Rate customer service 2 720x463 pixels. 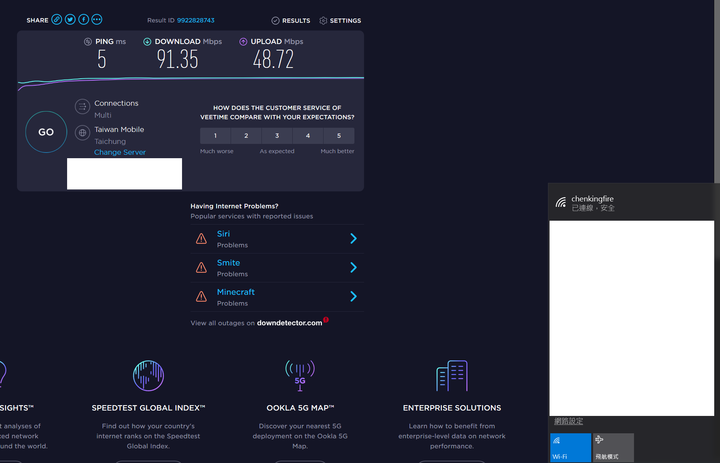pyautogui.click(x=246, y=136)
